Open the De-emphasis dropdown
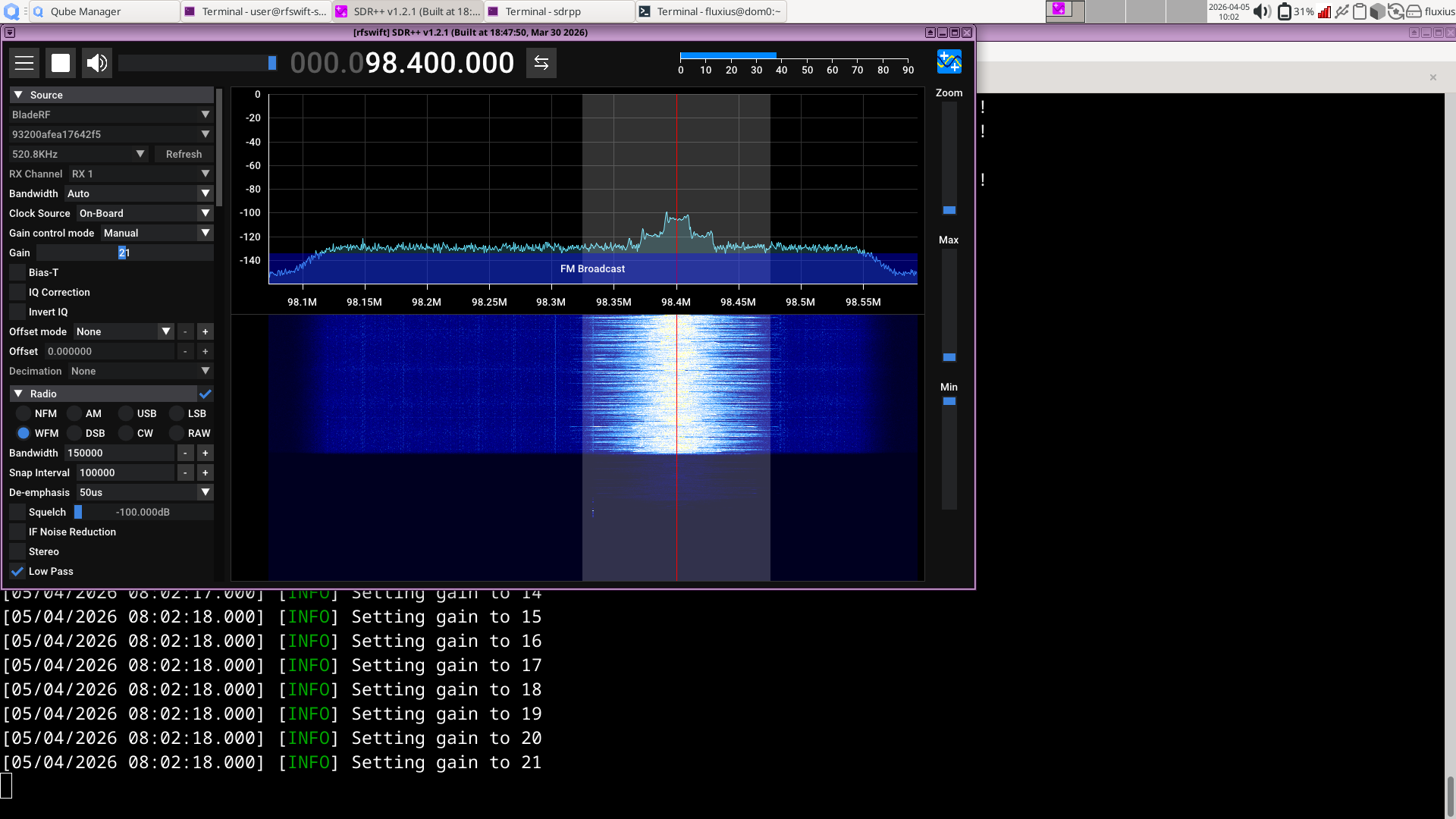This screenshot has width=1456, height=819. (x=144, y=492)
